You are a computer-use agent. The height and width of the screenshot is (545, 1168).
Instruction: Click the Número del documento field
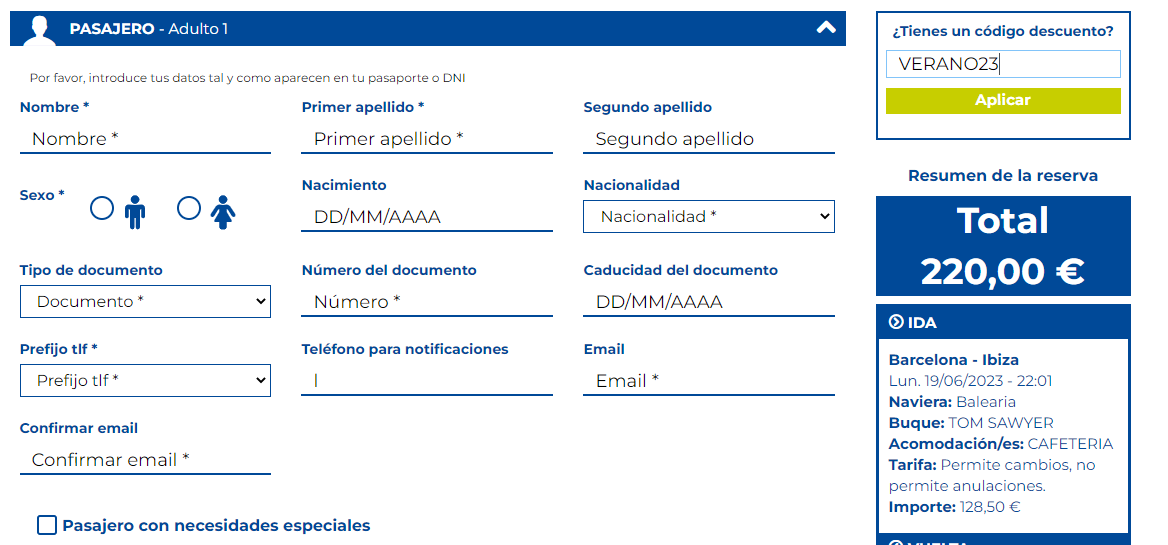point(427,302)
